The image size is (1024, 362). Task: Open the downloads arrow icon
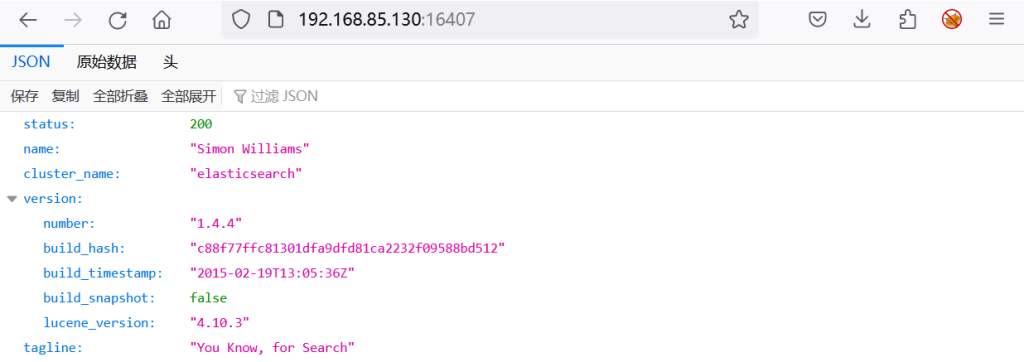click(862, 20)
